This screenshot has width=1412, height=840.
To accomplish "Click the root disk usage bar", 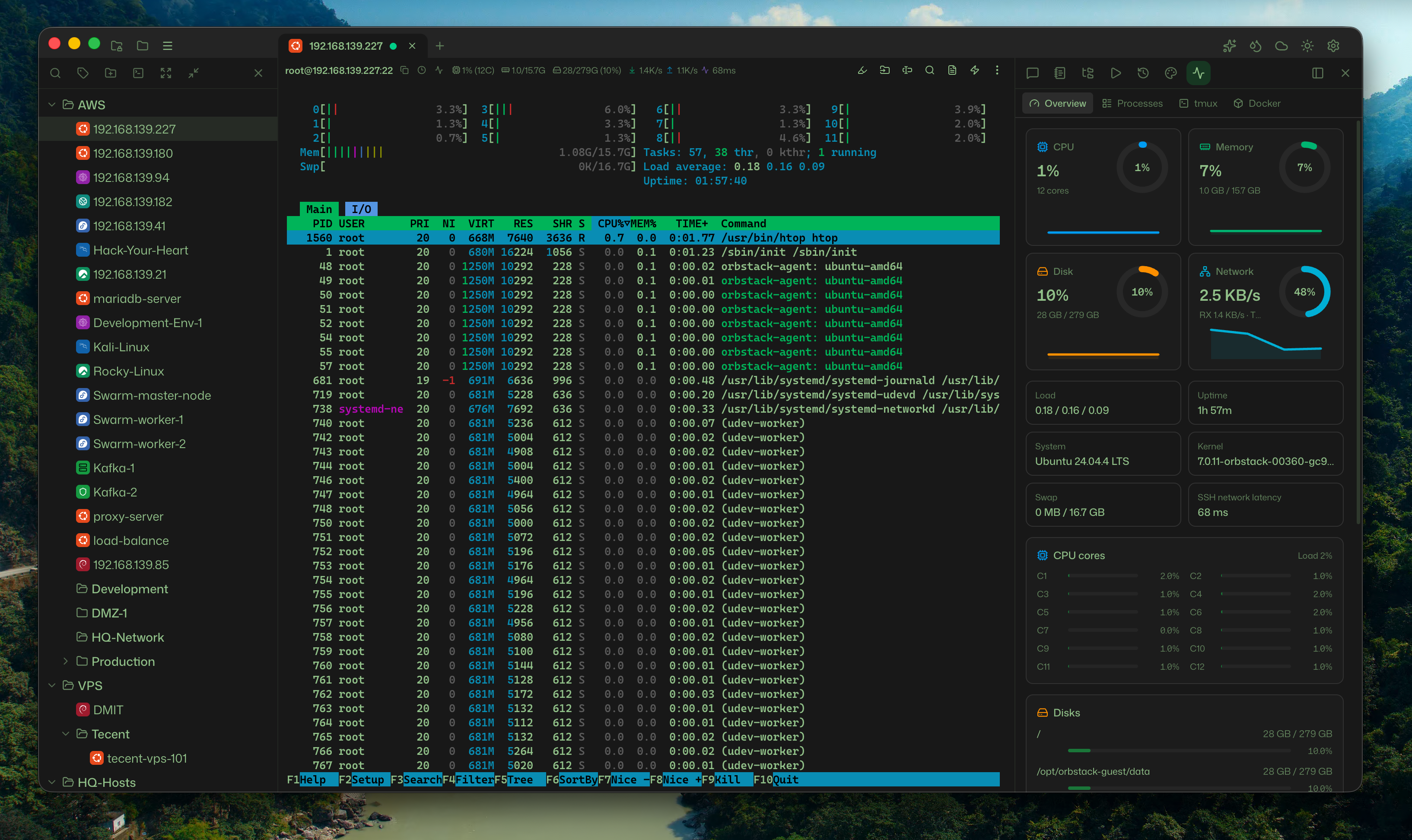I will click(x=1179, y=751).
